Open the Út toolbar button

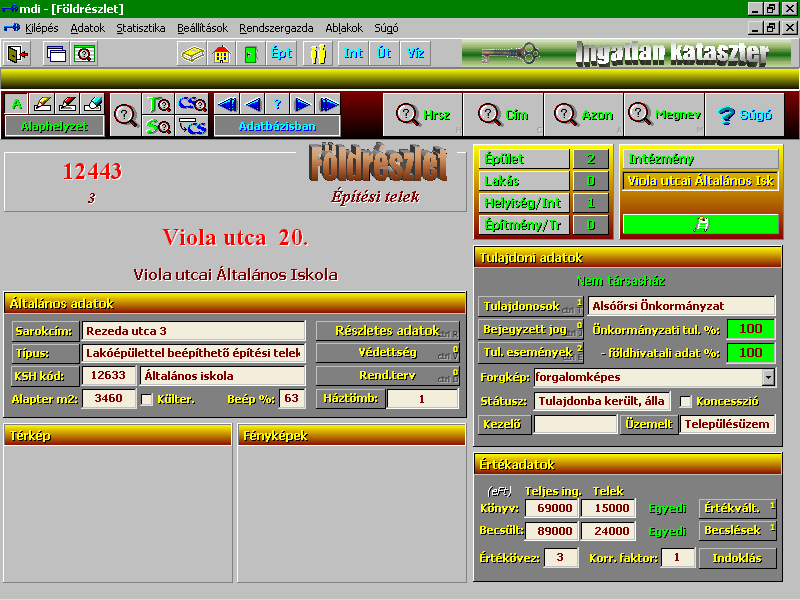tap(384, 54)
